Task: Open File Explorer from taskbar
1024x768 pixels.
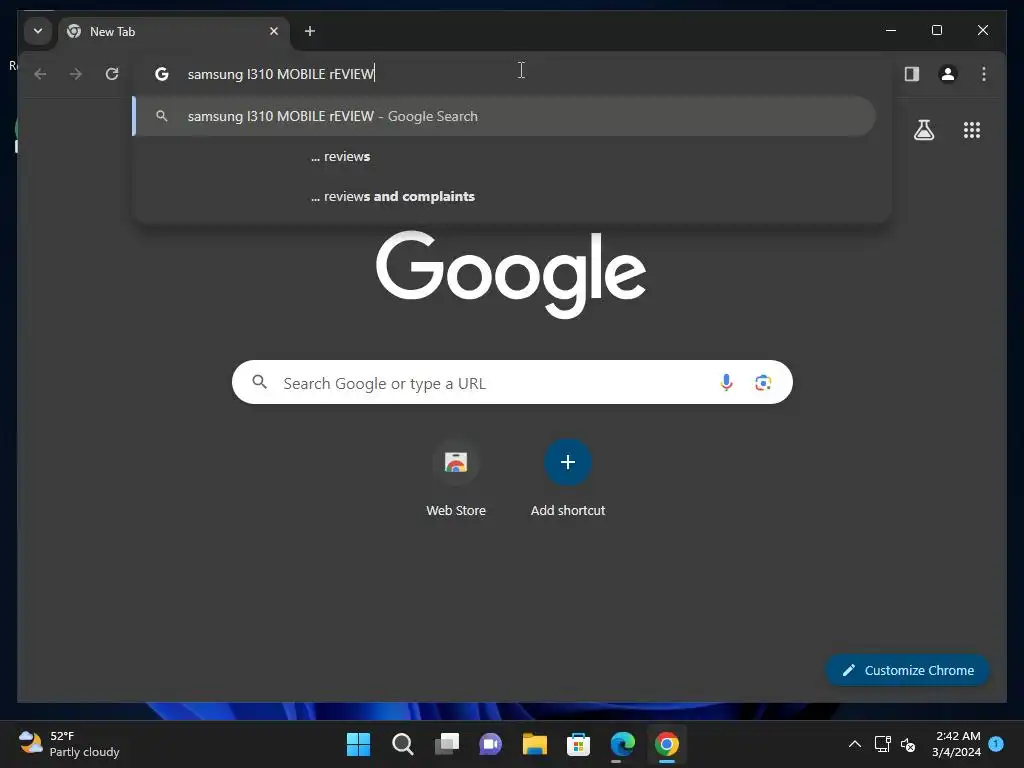Action: [534, 744]
